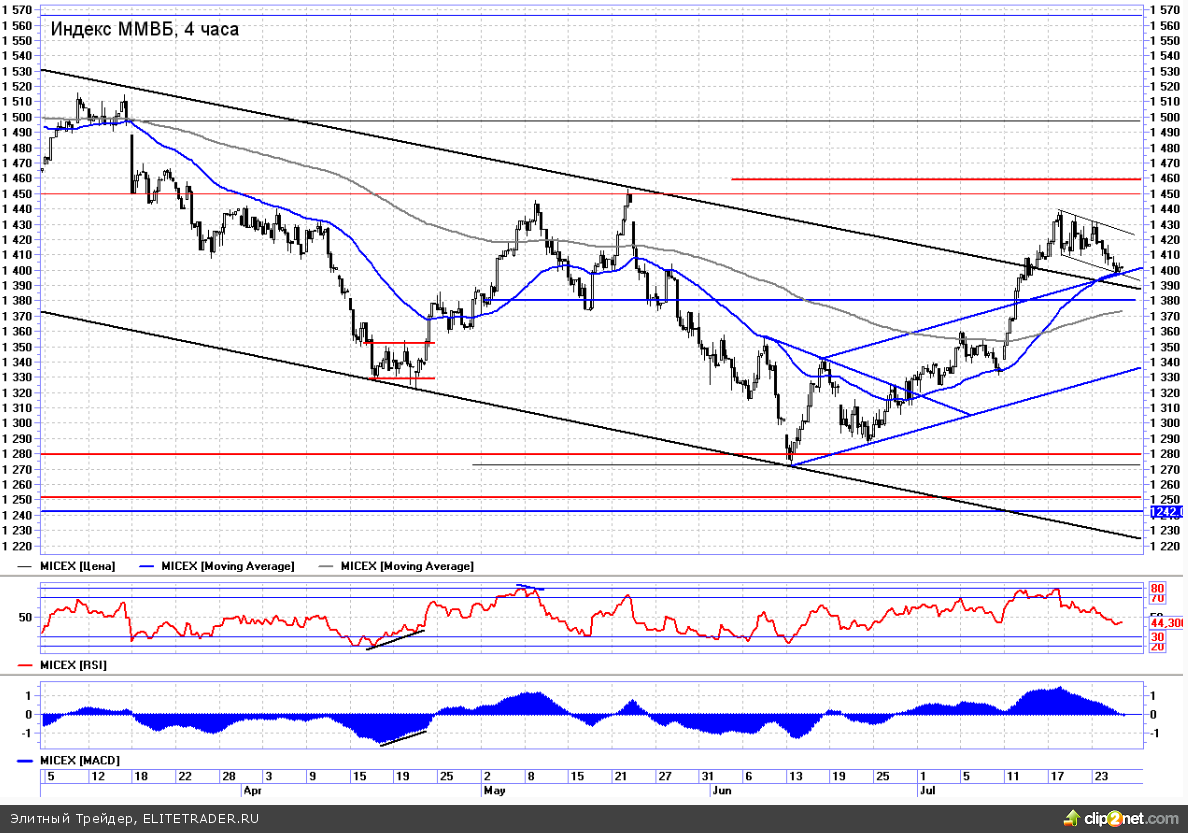
Task: Click the 50 label left of RSI panel
Action: click(x=26, y=618)
